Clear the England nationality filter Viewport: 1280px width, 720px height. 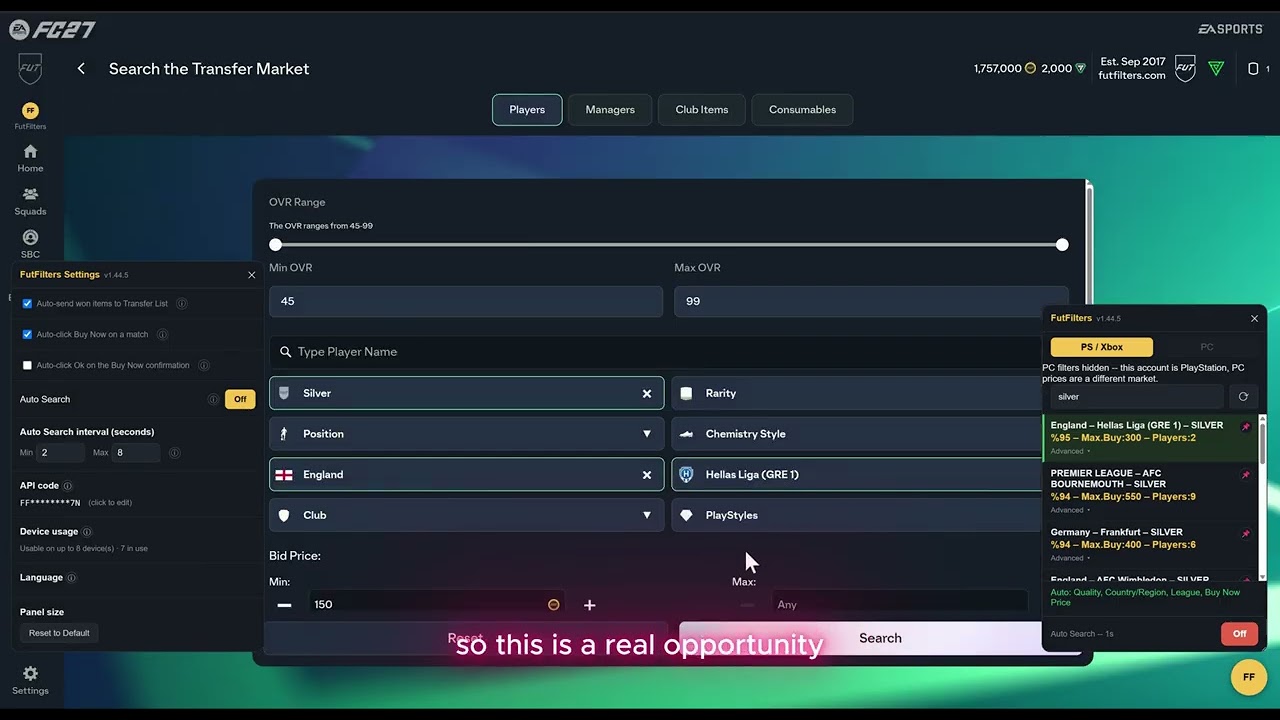pos(647,475)
